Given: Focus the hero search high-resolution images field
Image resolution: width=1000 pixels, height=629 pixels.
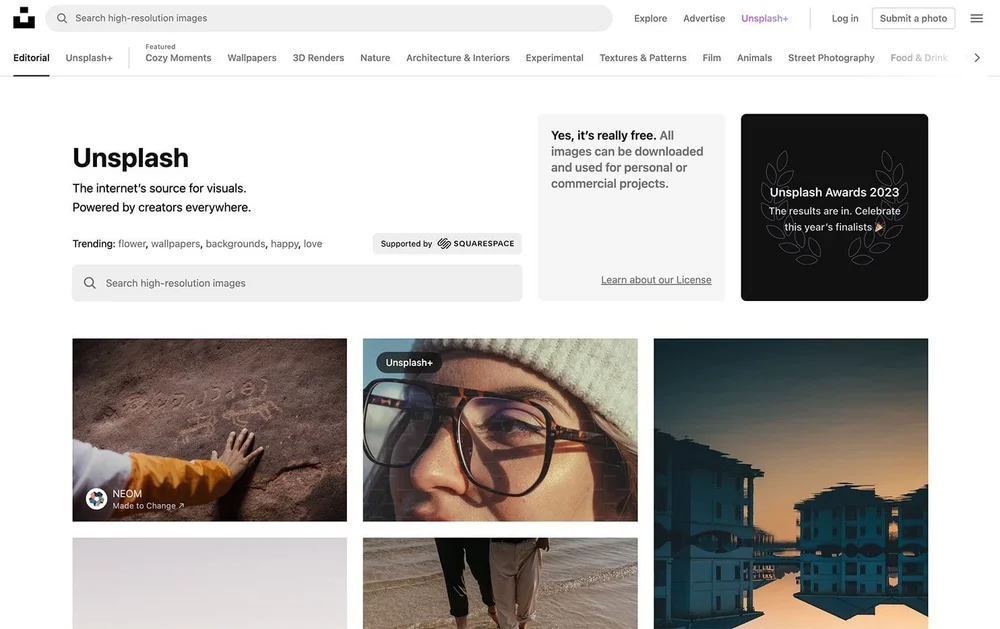Looking at the screenshot, I should tap(297, 283).
